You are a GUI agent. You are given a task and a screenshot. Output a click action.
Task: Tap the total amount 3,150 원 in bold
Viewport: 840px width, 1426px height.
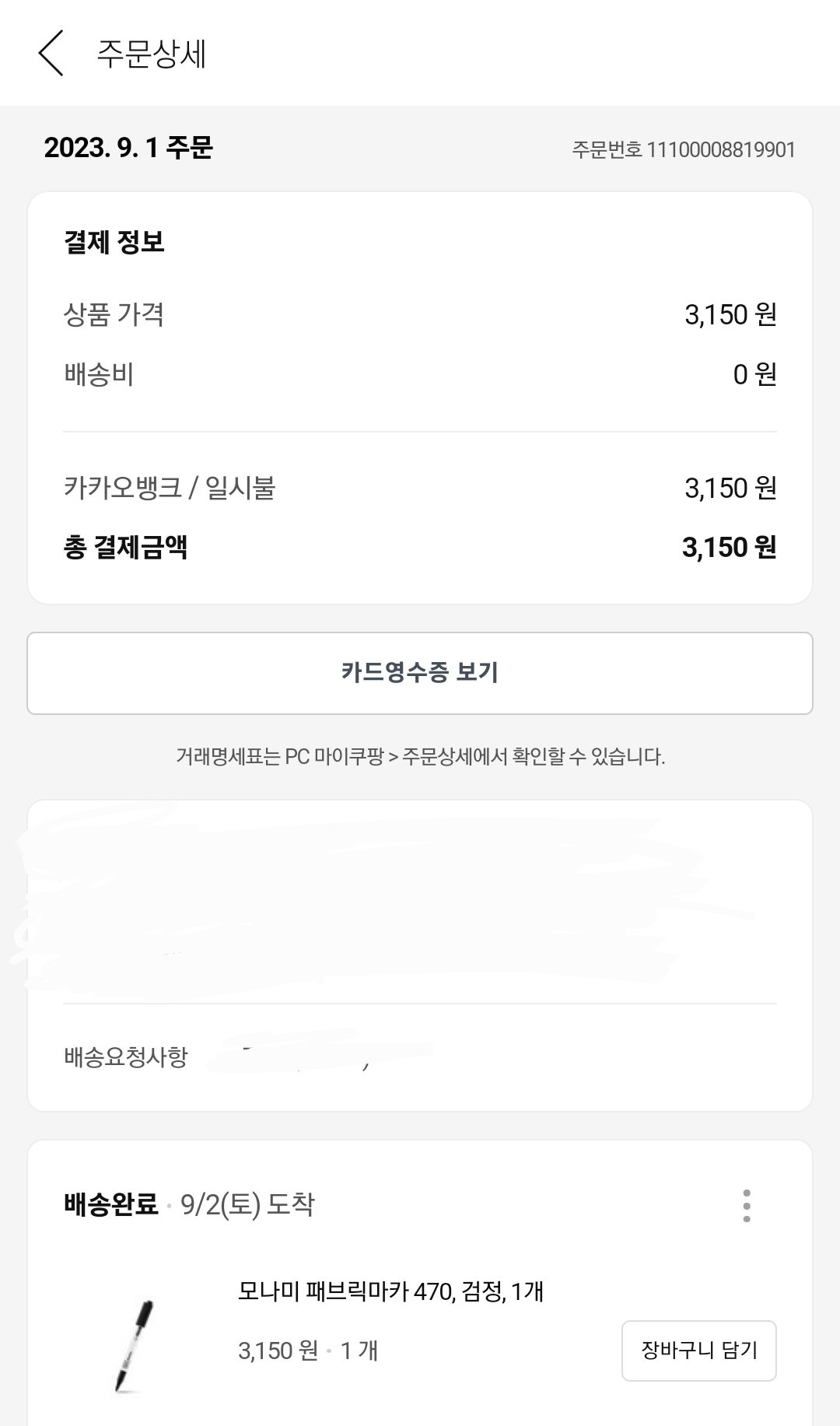pyautogui.click(x=729, y=548)
